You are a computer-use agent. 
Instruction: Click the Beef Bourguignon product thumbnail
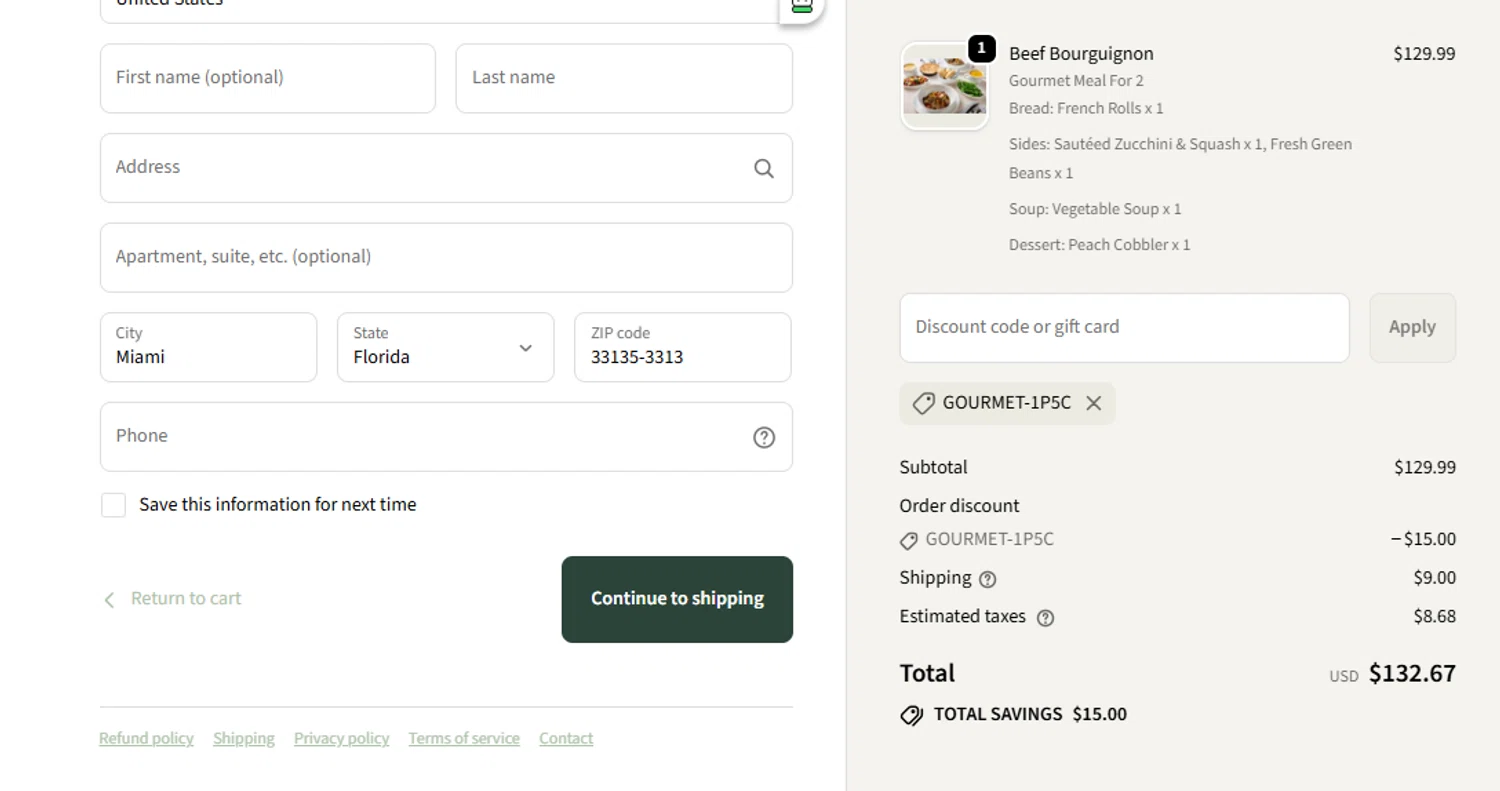pos(944,86)
